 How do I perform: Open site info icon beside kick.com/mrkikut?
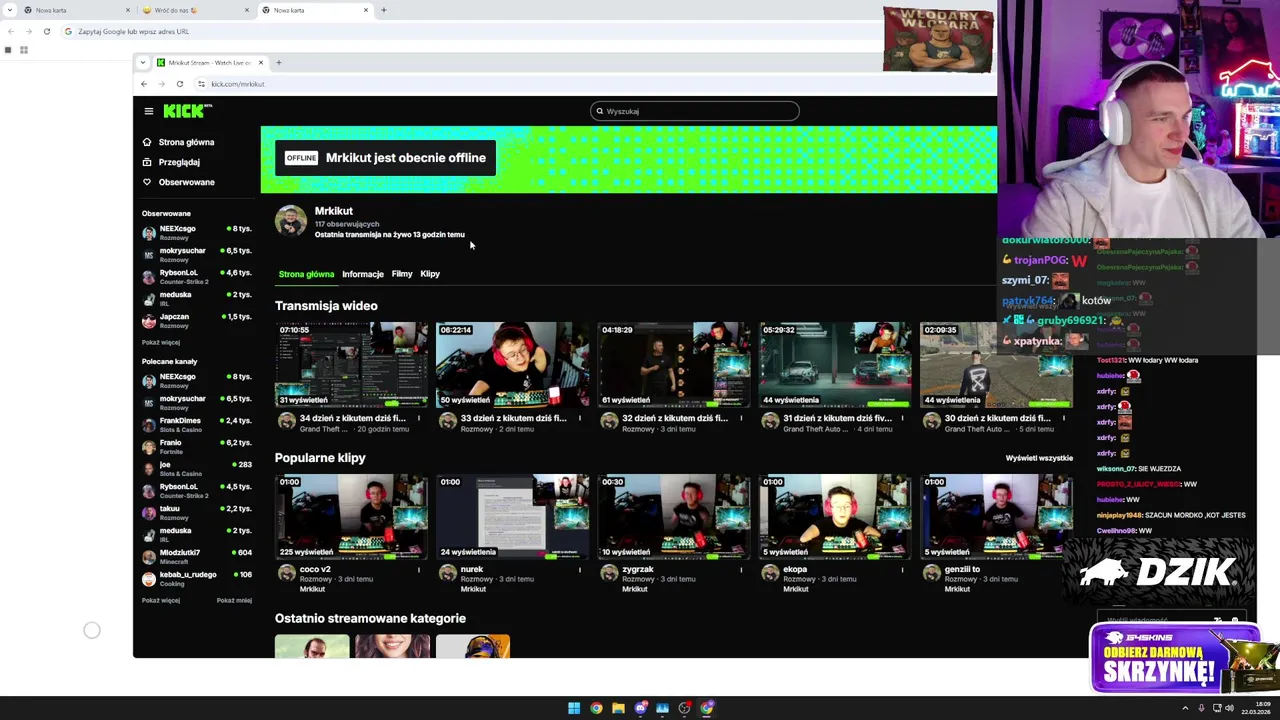[201, 84]
